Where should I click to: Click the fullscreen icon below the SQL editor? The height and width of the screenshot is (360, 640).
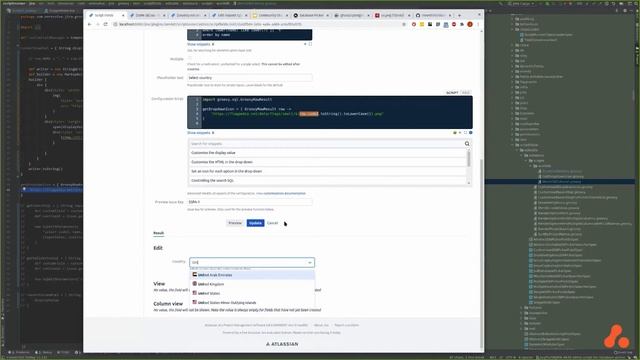click(x=310, y=44)
